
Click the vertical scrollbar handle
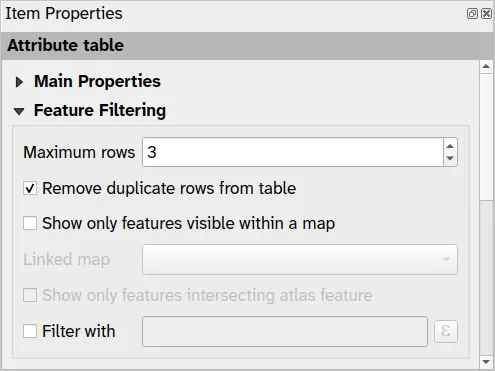point(486,137)
